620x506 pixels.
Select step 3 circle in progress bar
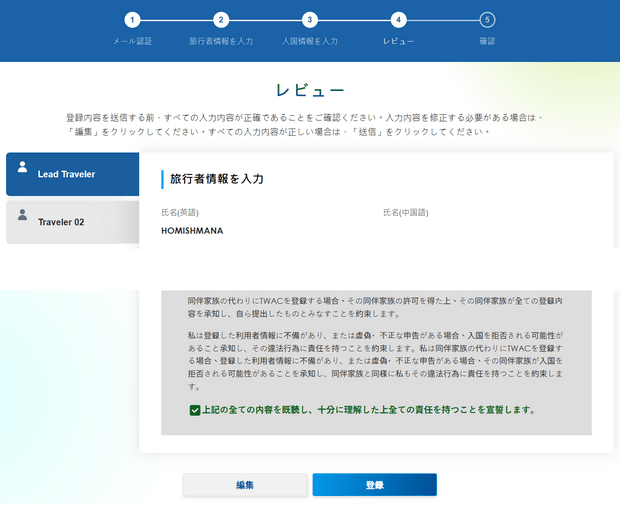click(310, 20)
